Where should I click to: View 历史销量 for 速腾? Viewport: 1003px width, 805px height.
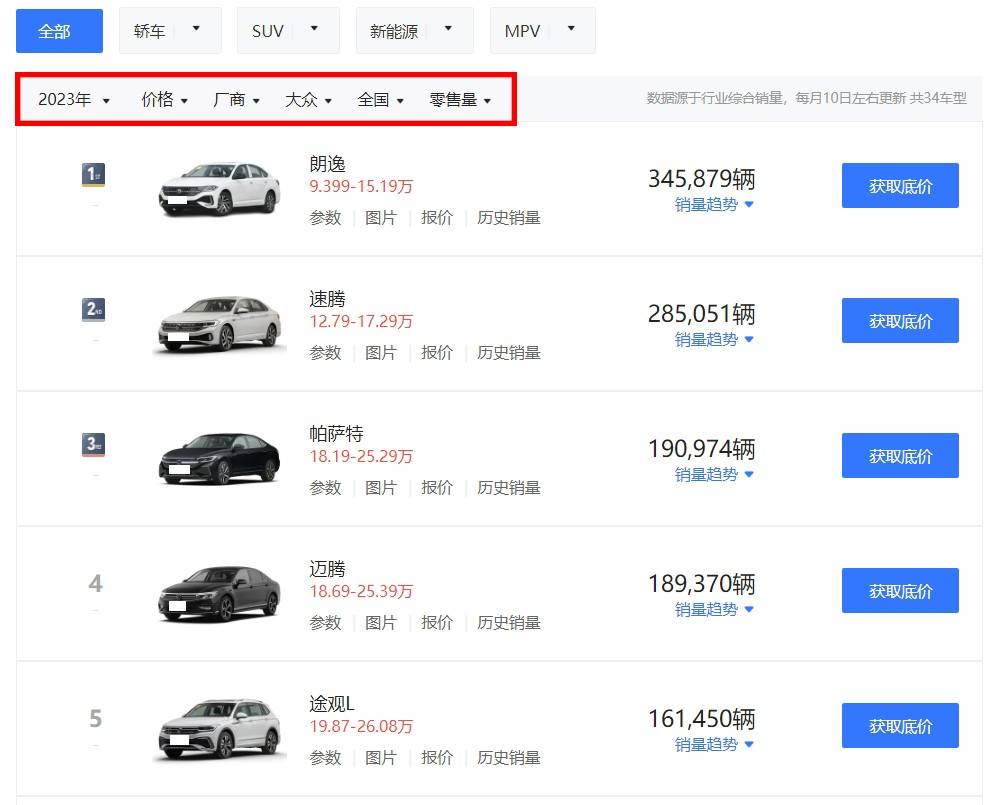509,353
